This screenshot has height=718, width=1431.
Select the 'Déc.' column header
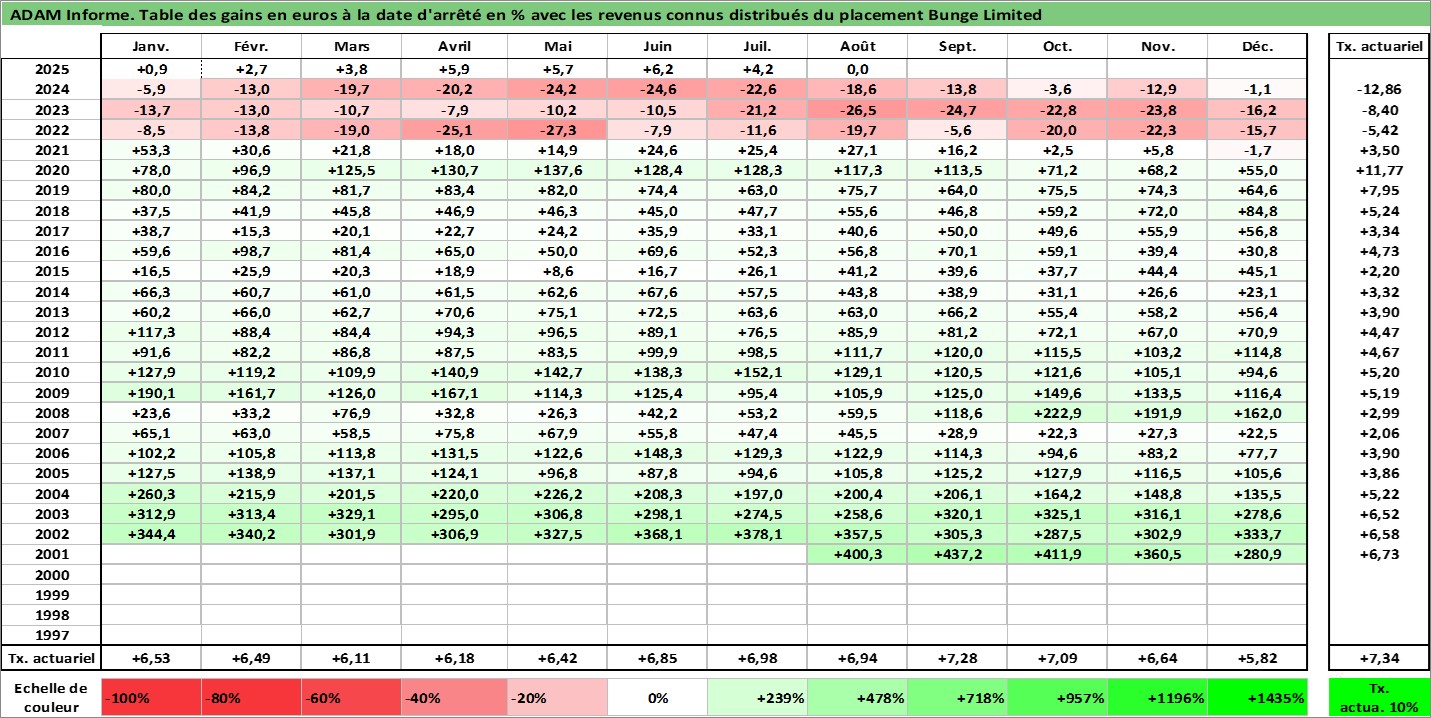pos(1257,47)
